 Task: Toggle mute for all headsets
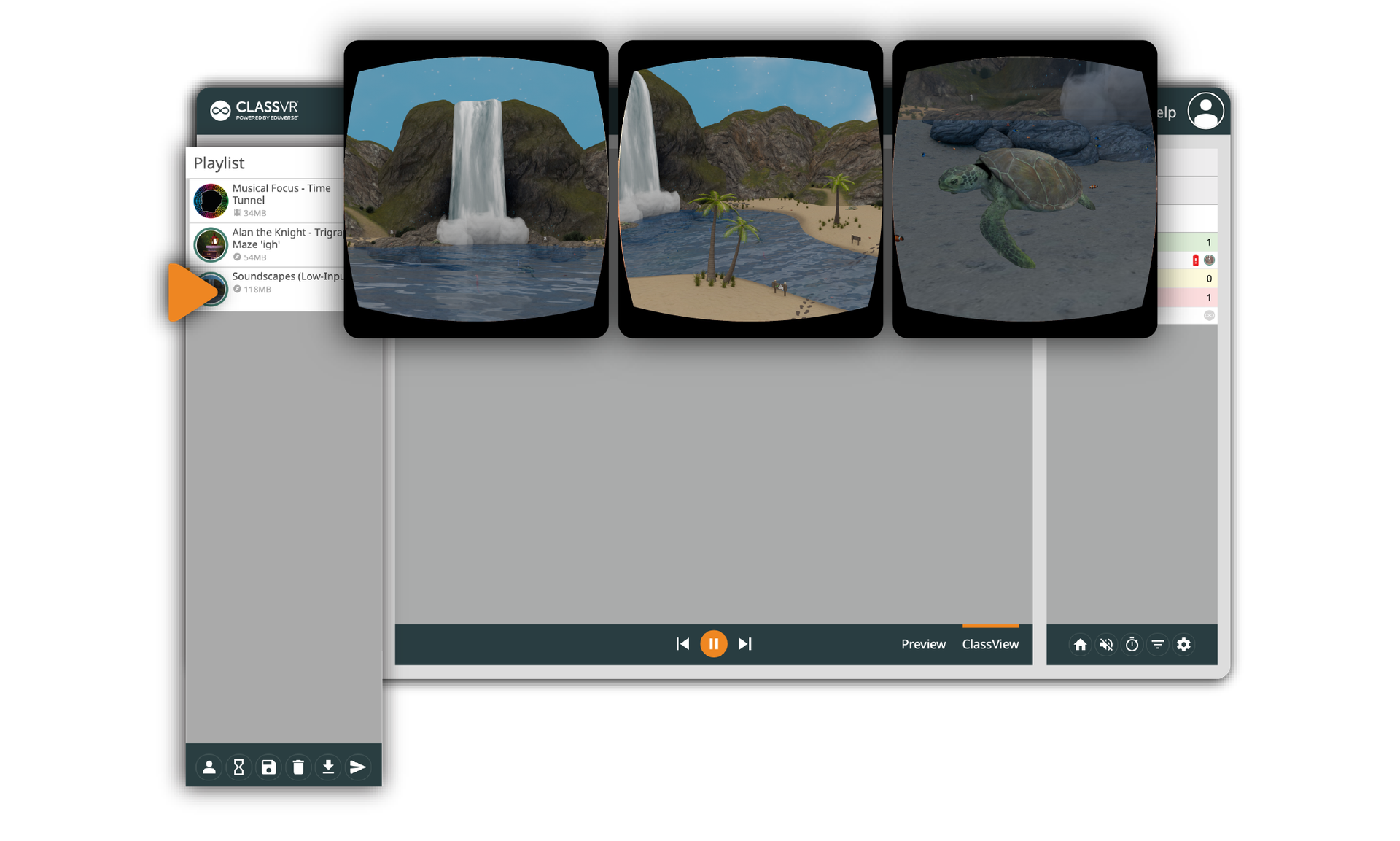click(1105, 644)
